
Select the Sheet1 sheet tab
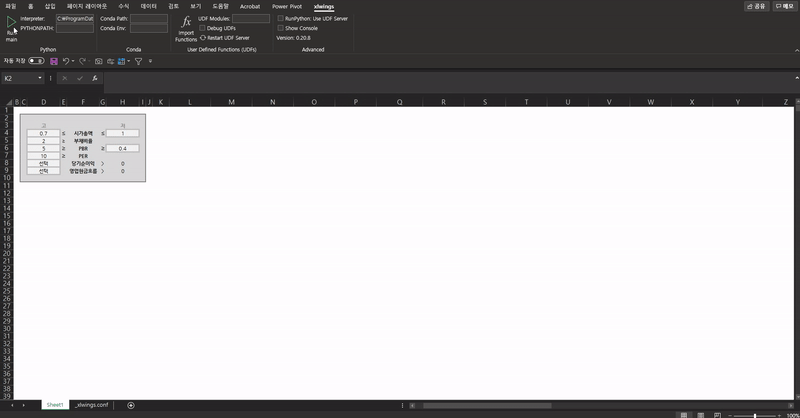(x=55, y=405)
